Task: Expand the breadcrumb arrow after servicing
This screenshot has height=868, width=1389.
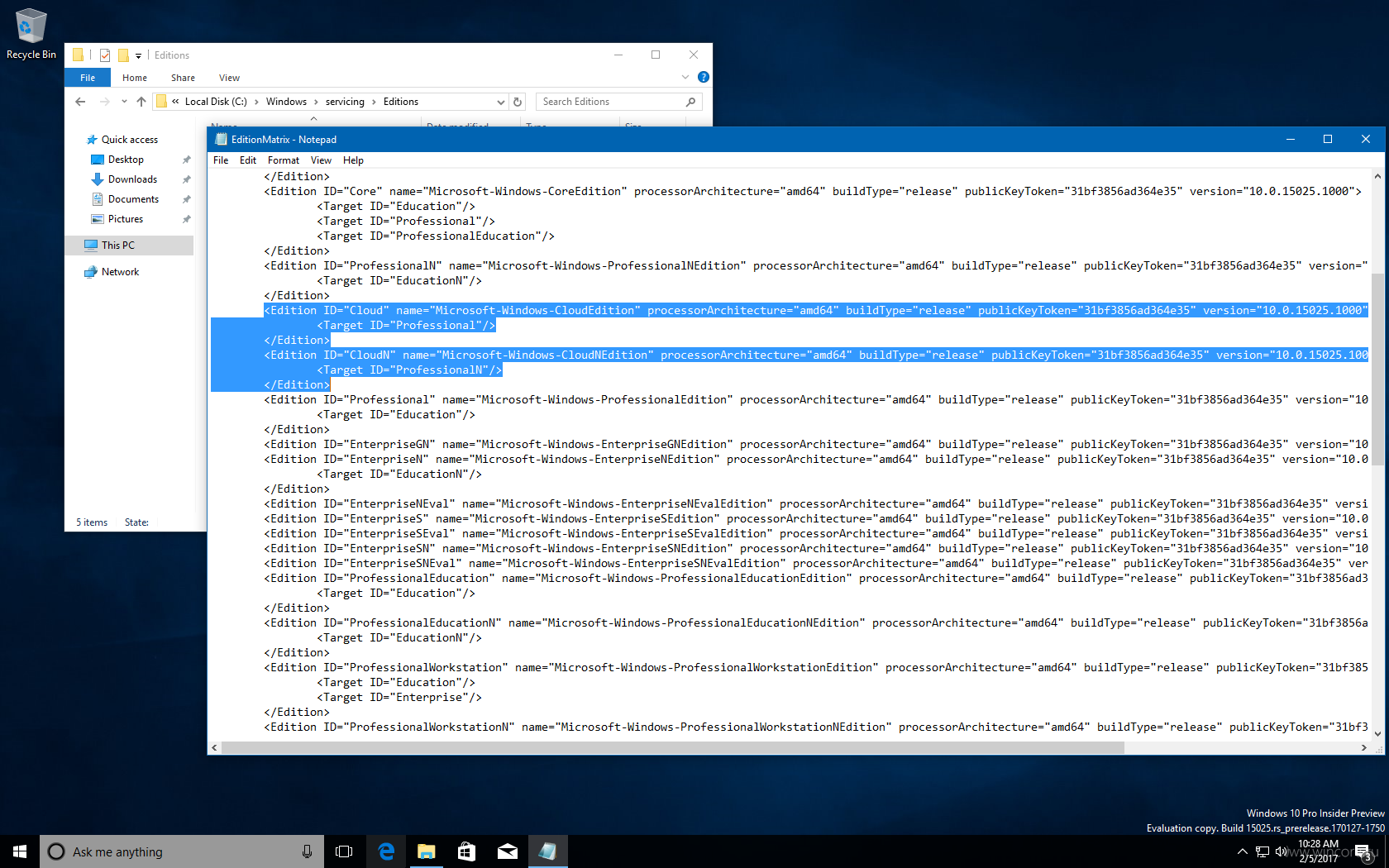Action: 374,102
